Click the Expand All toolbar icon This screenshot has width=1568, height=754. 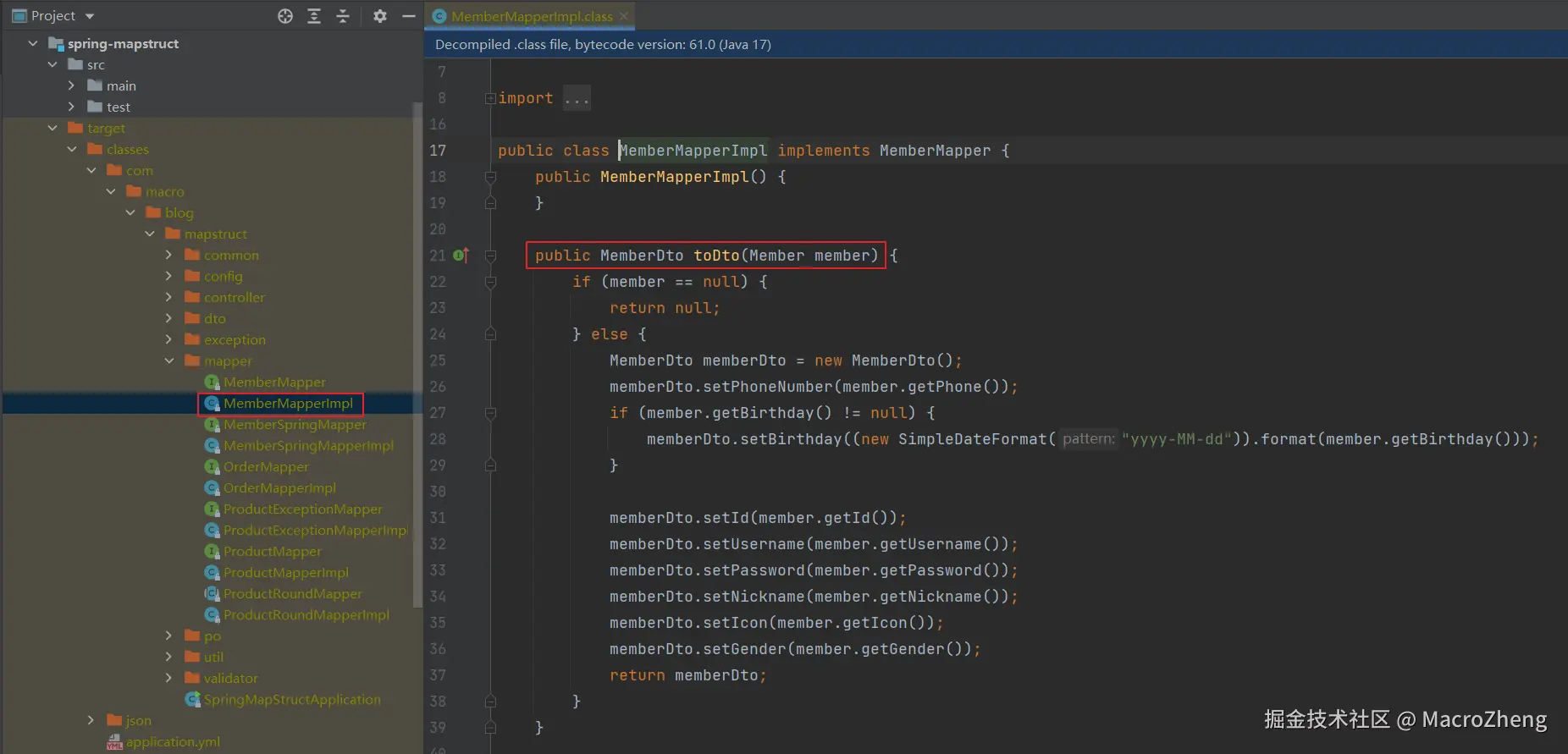(x=314, y=16)
